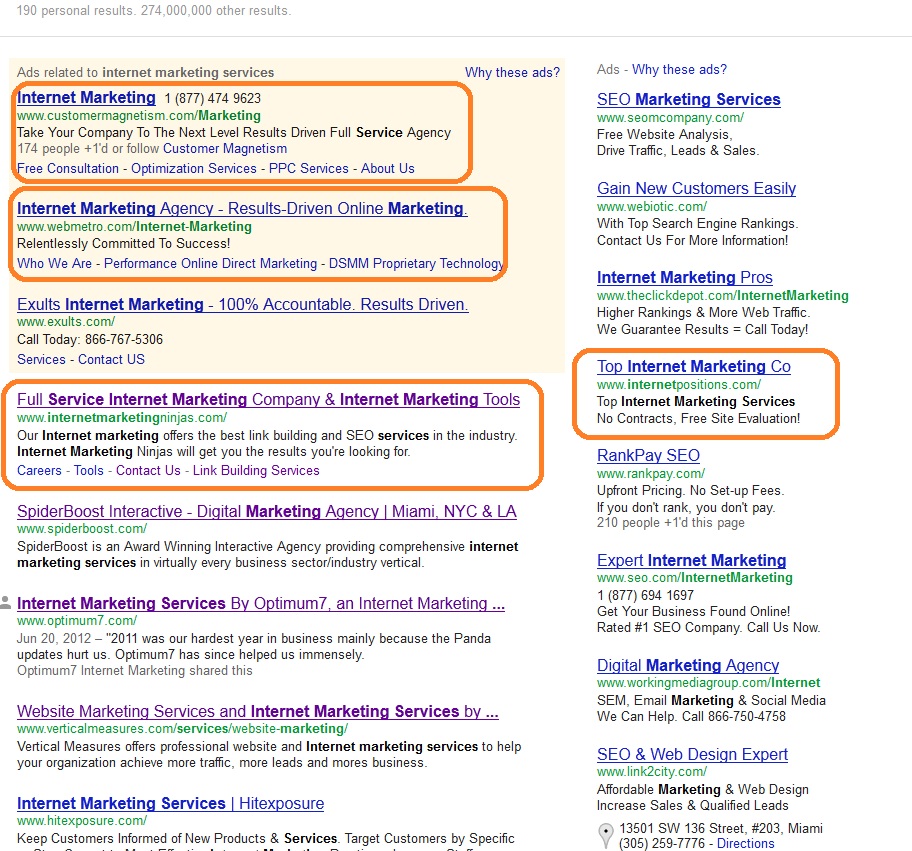Open the RankPay SEO sidebar ad
This screenshot has height=851, width=912.
(648, 455)
